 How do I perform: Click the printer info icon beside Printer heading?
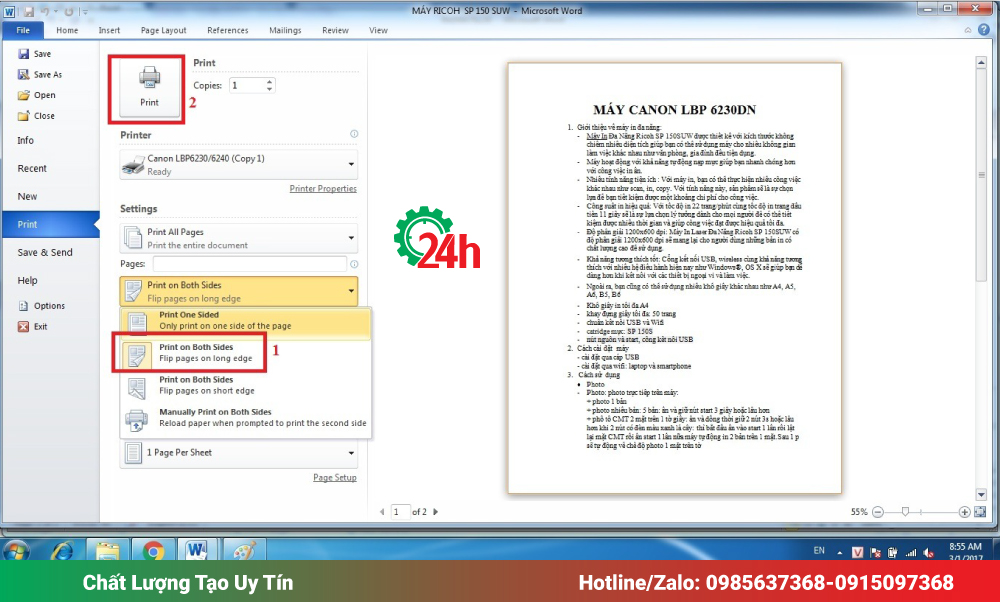354,134
